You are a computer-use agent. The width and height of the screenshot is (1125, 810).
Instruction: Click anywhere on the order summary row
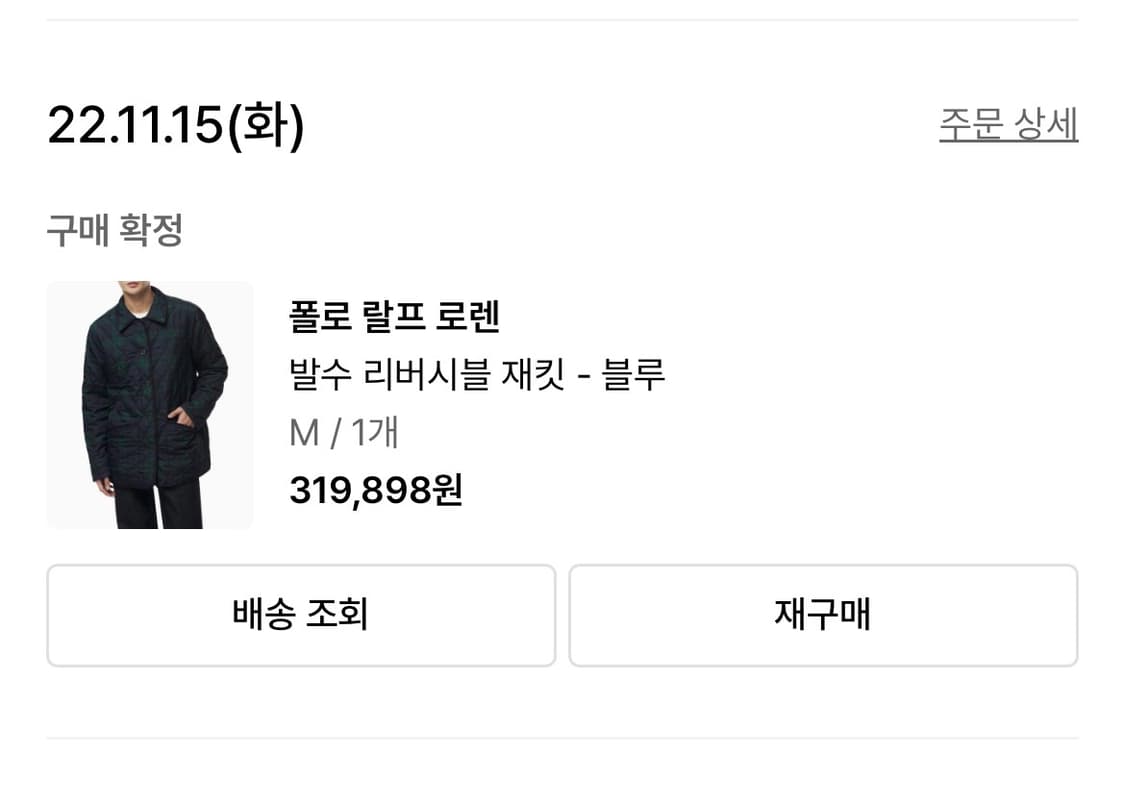(480, 403)
